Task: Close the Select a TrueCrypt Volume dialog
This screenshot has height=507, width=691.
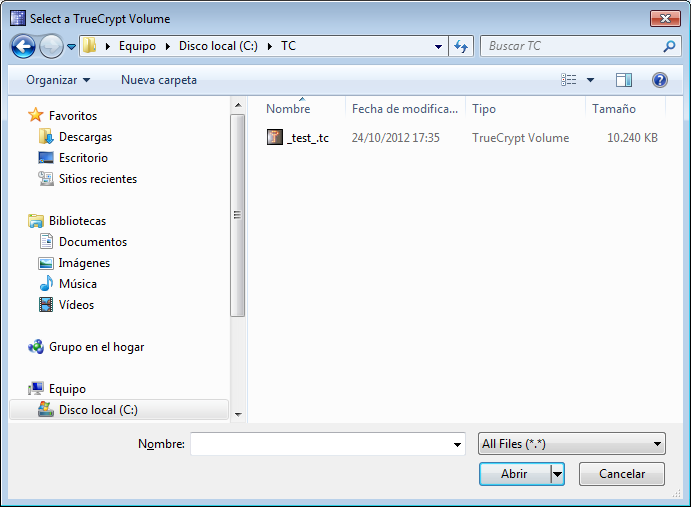Action: pyautogui.click(x=665, y=18)
